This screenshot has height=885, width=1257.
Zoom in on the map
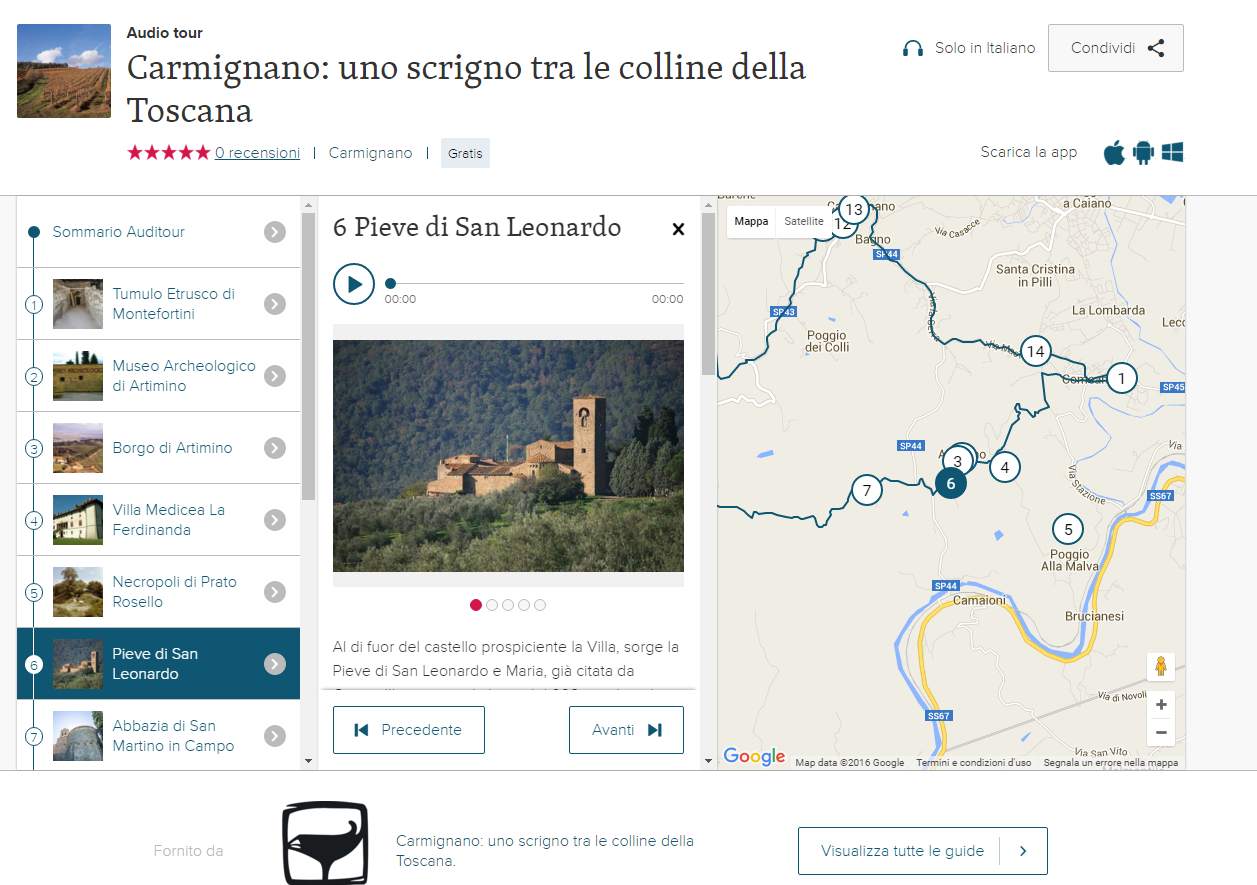(x=1161, y=705)
